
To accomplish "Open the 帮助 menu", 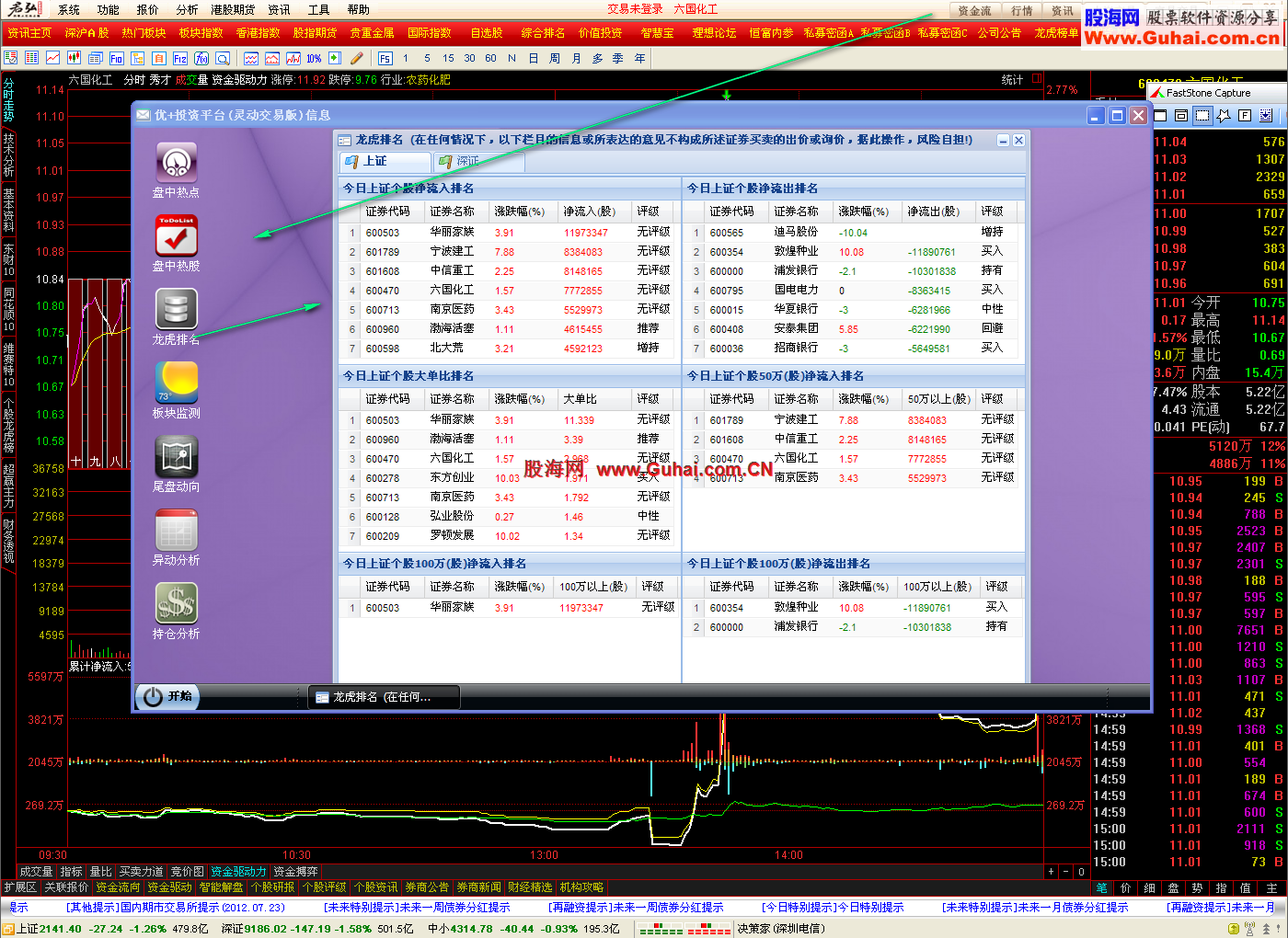I will coord(359,9).
